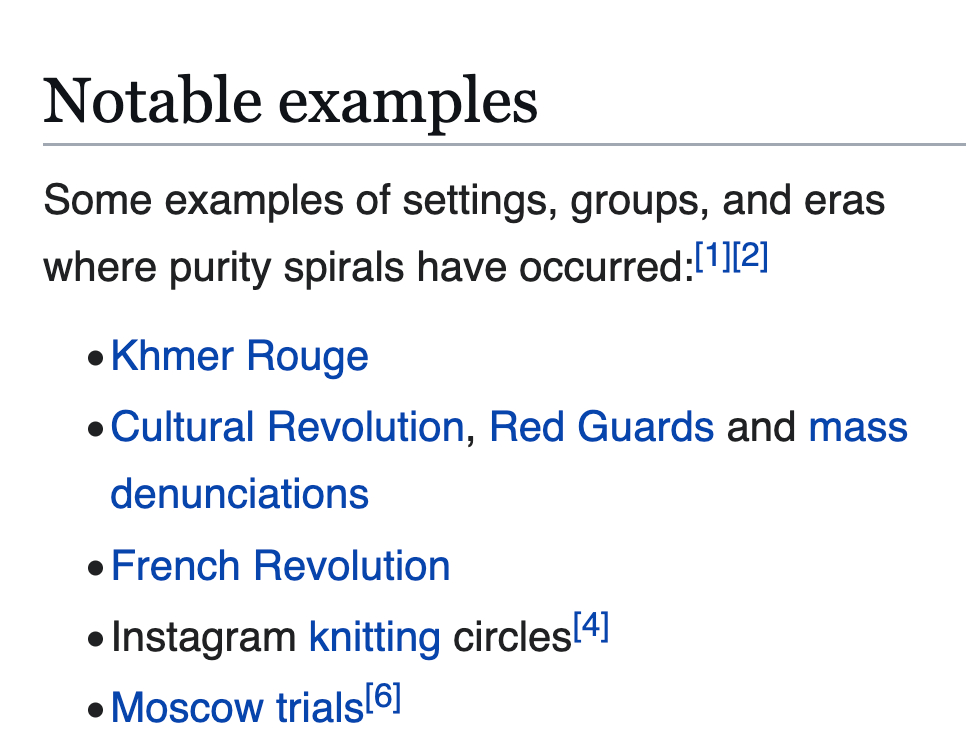Image resolution: width=980 pixels, height=748 pixels.
Task: Click the Notable examples heading
Action: tap(290, 100)
